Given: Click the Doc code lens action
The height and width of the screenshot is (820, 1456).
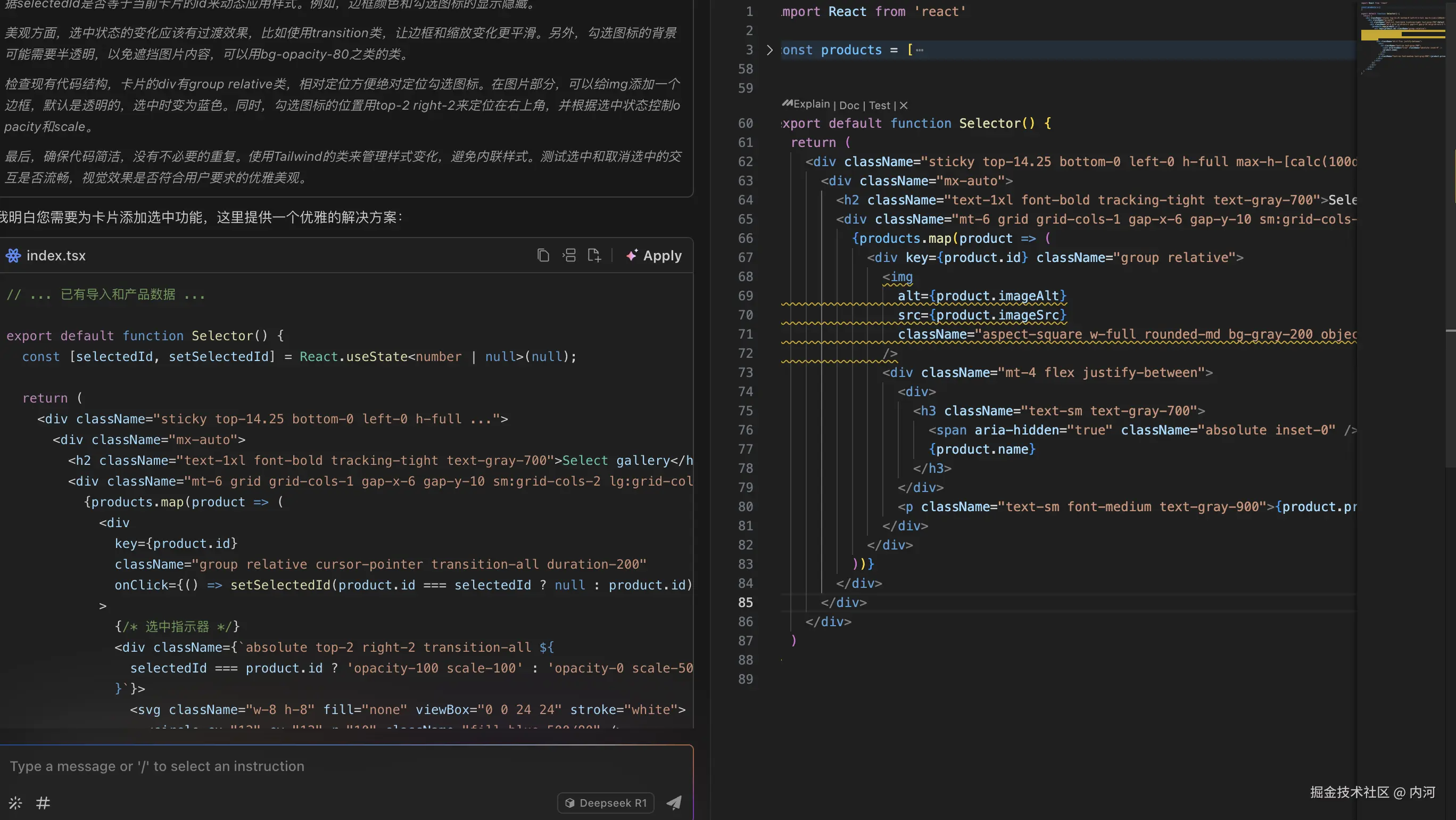Looking at the screenshot, I should tap(848, 105).
